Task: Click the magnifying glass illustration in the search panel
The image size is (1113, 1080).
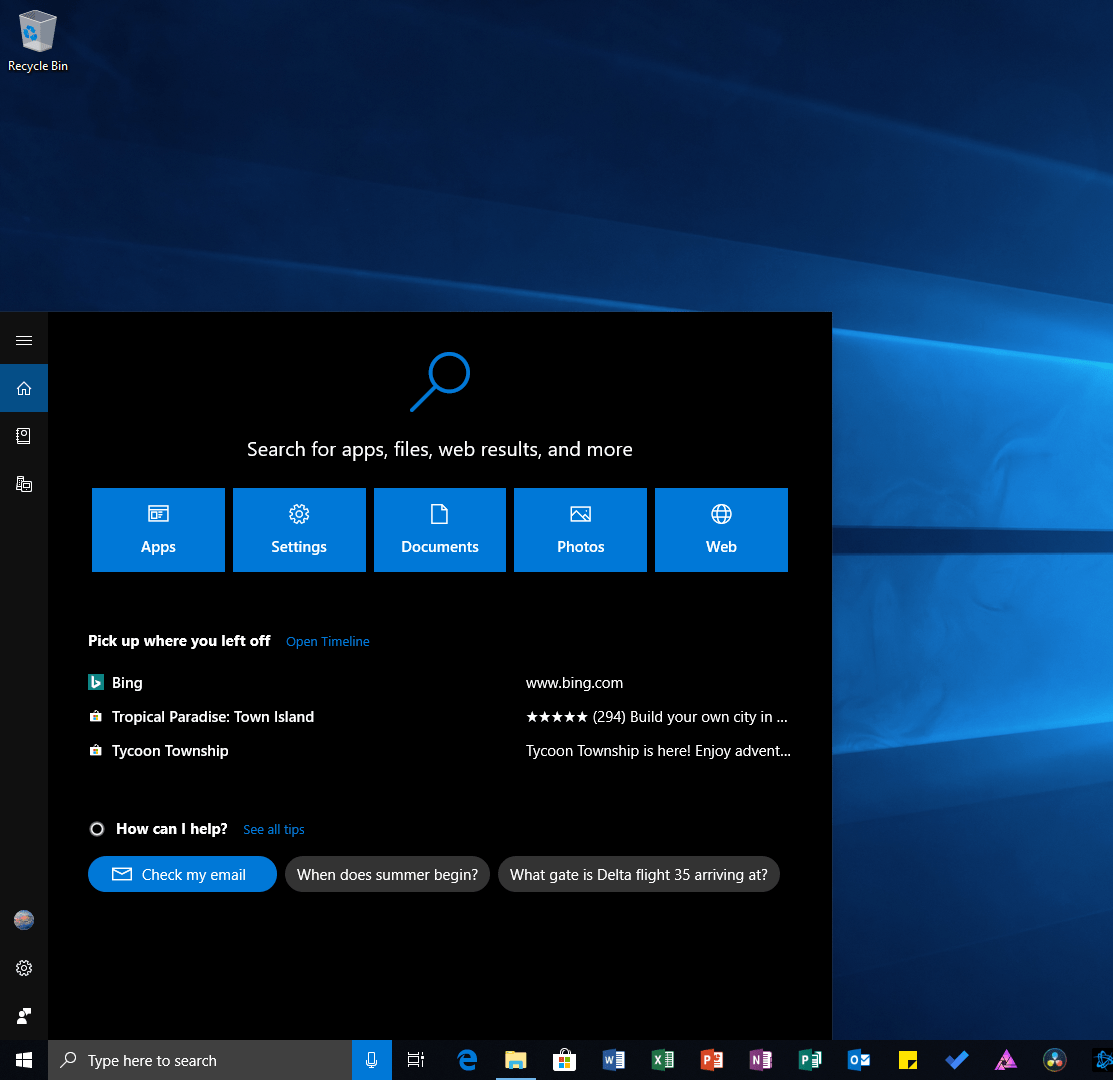Action: [439, 383]
